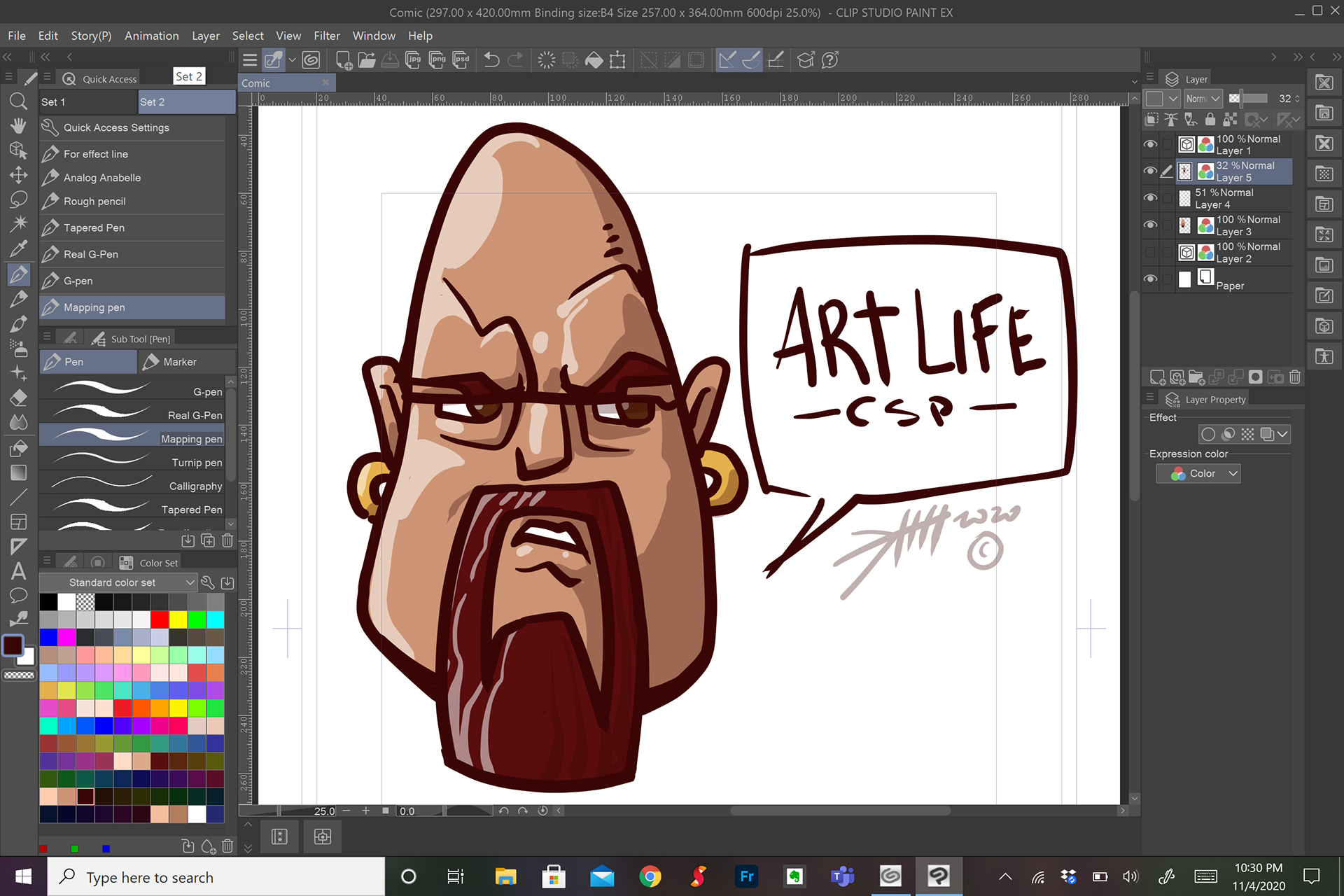Hide Layer 3 using its eye icon

(x=1150, y=225)
